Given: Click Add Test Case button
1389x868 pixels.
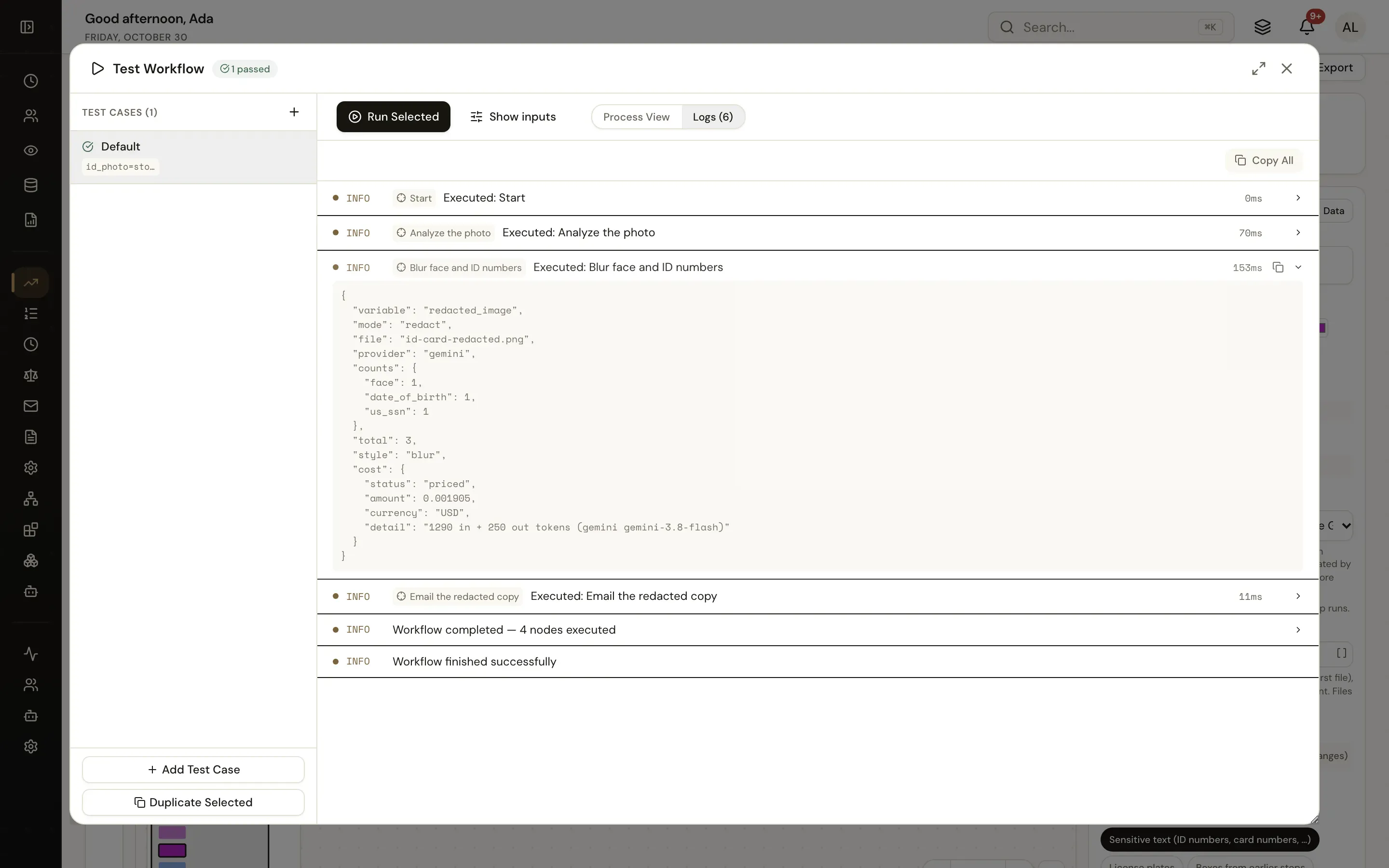Looking at the screenshot, I should coord(193,770).
